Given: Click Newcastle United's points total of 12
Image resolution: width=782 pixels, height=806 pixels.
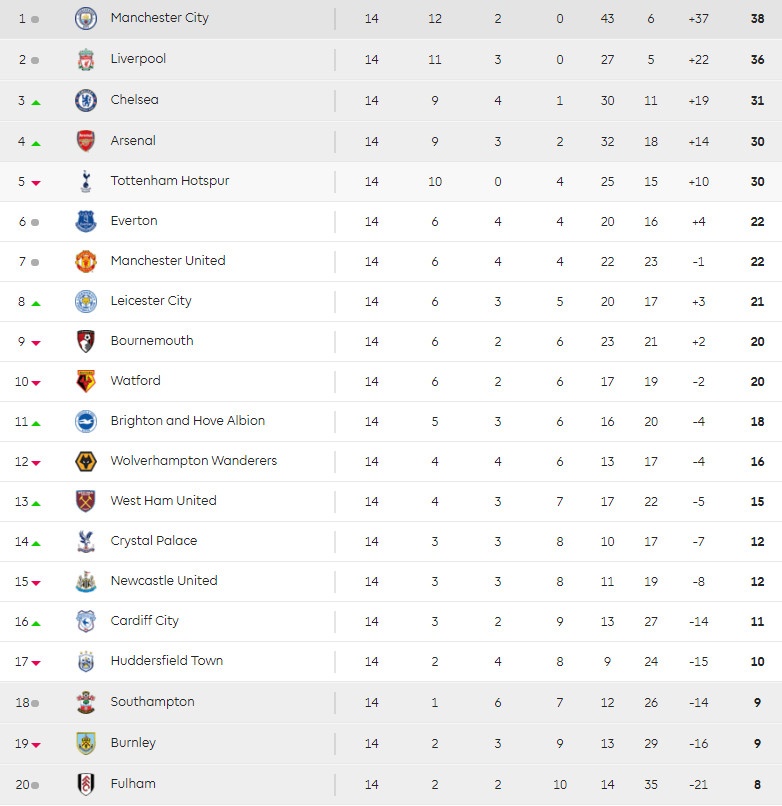Looking at the screenshot, I should (757, 581).
